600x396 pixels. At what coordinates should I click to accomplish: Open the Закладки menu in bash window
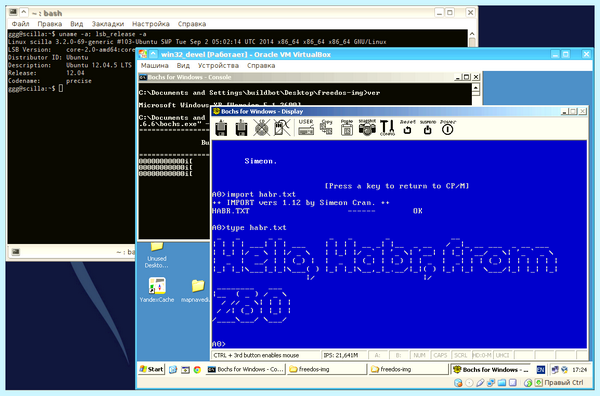point(108,24)
